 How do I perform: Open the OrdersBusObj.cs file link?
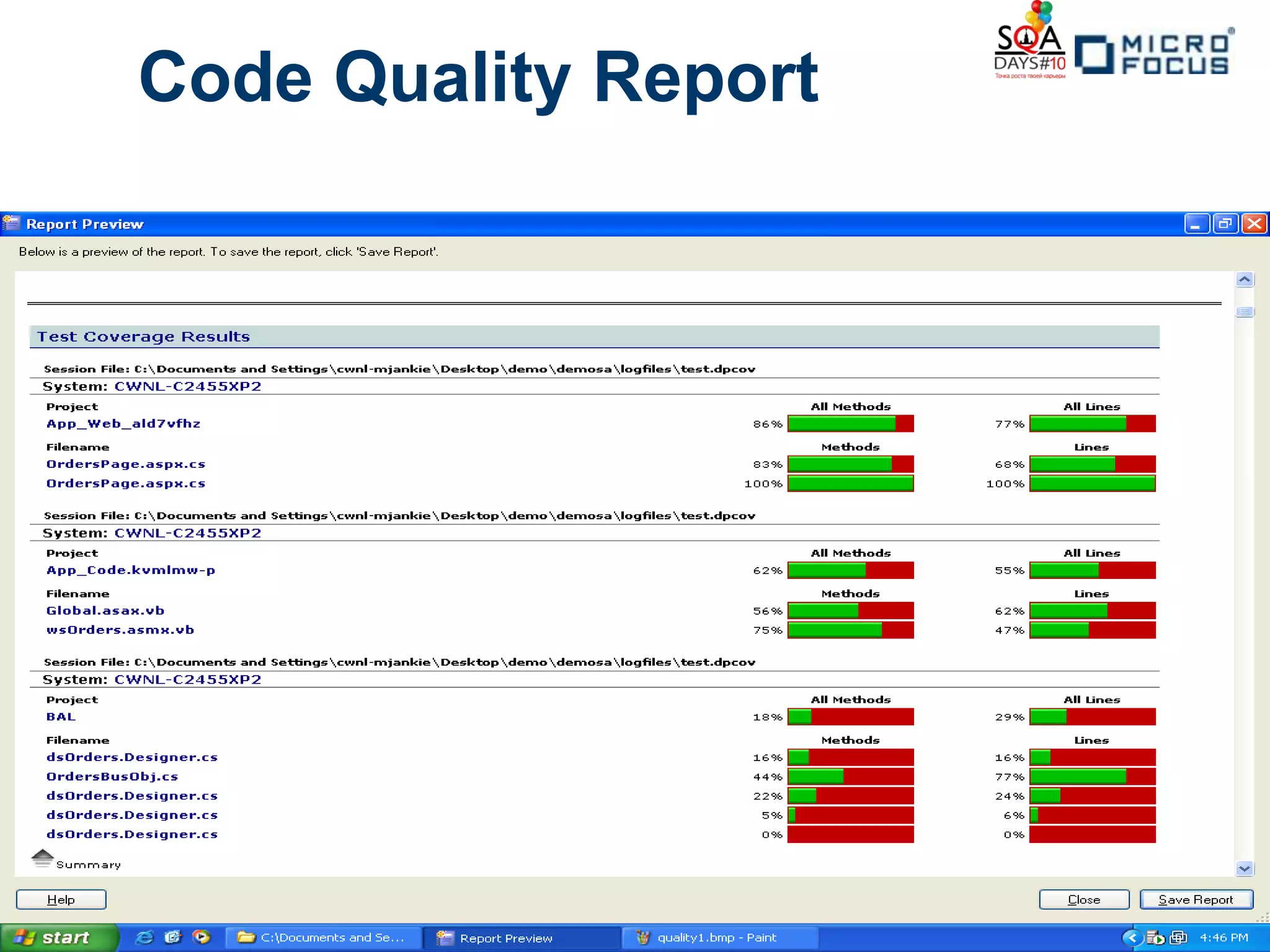(112, 777)
